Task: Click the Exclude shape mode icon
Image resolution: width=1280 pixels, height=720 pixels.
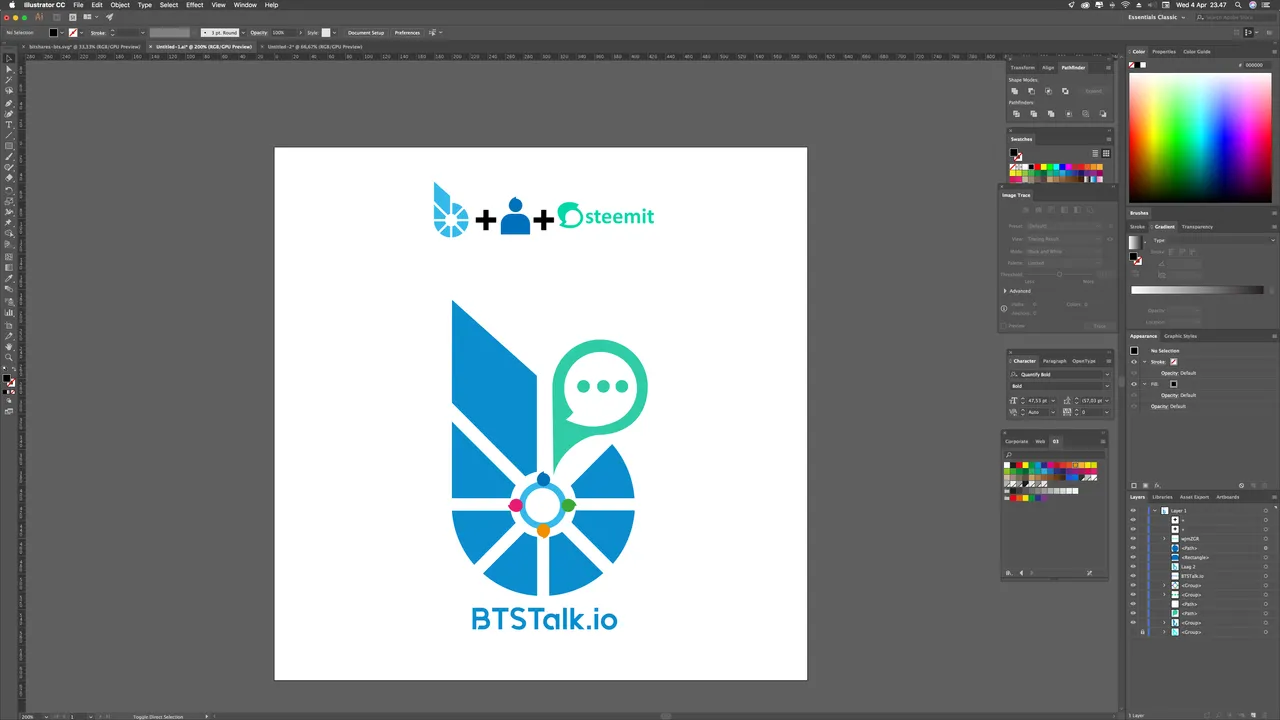Action: click(x=1065, y=91)
